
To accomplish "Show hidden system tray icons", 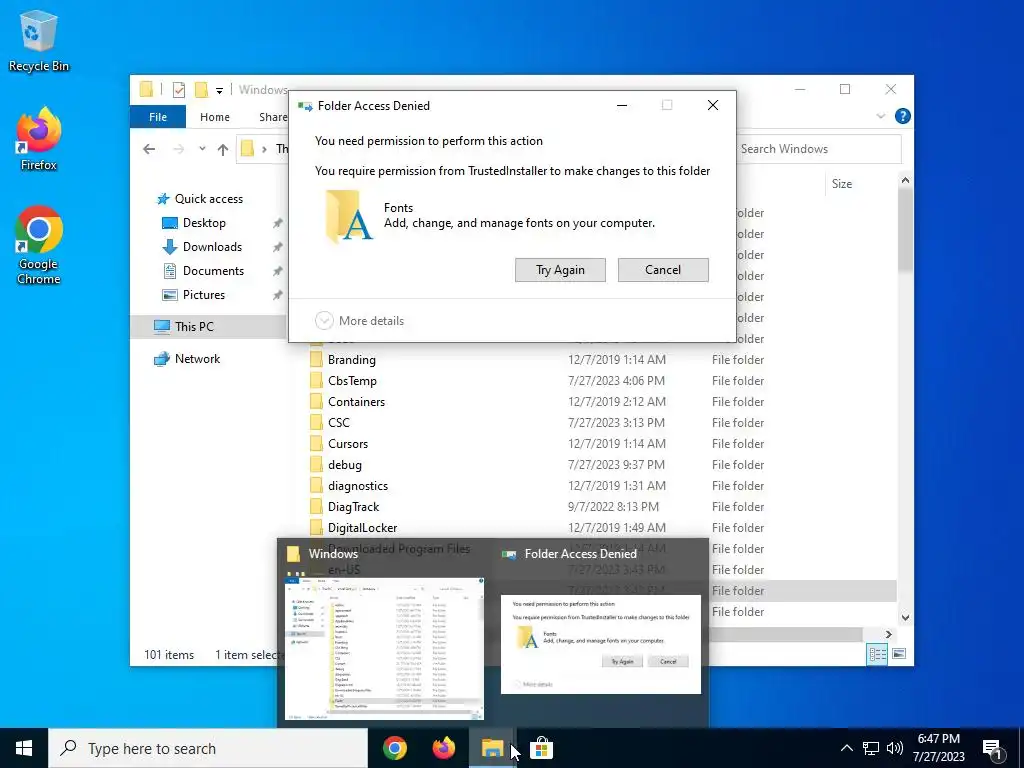I will (846, 748).
